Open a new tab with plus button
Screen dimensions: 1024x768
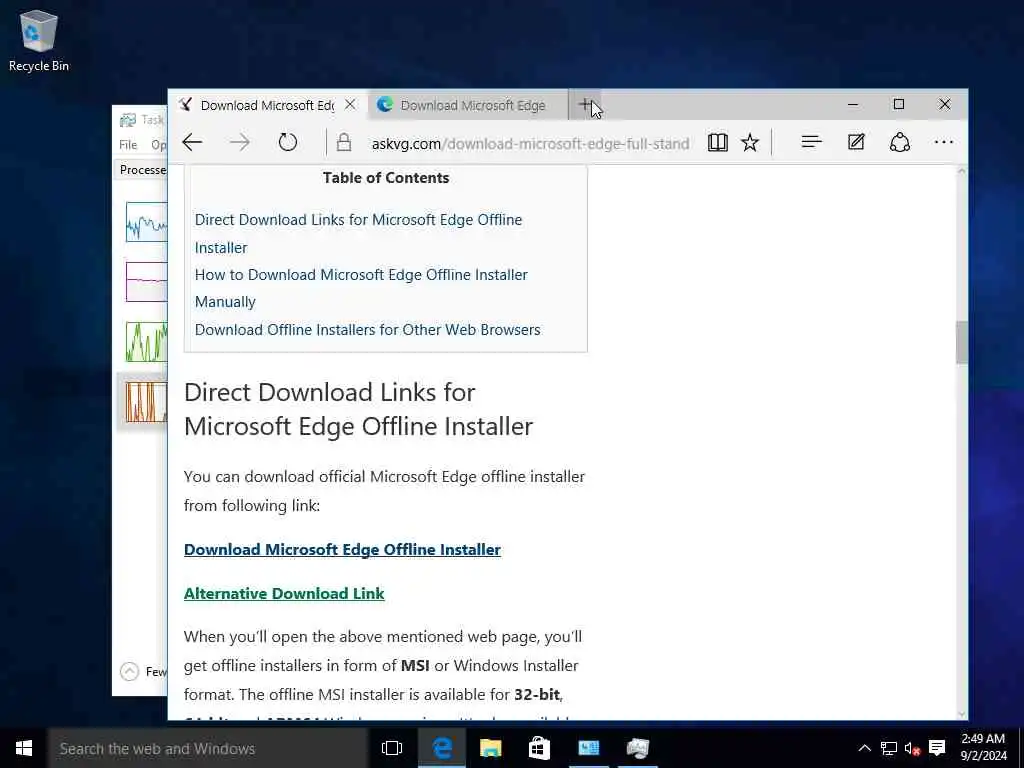(585, 104)
